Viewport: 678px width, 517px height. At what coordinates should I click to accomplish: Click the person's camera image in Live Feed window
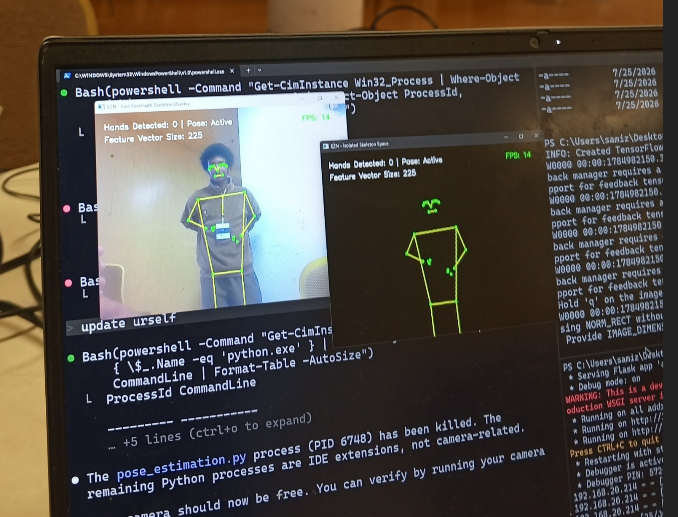[221, 225]
